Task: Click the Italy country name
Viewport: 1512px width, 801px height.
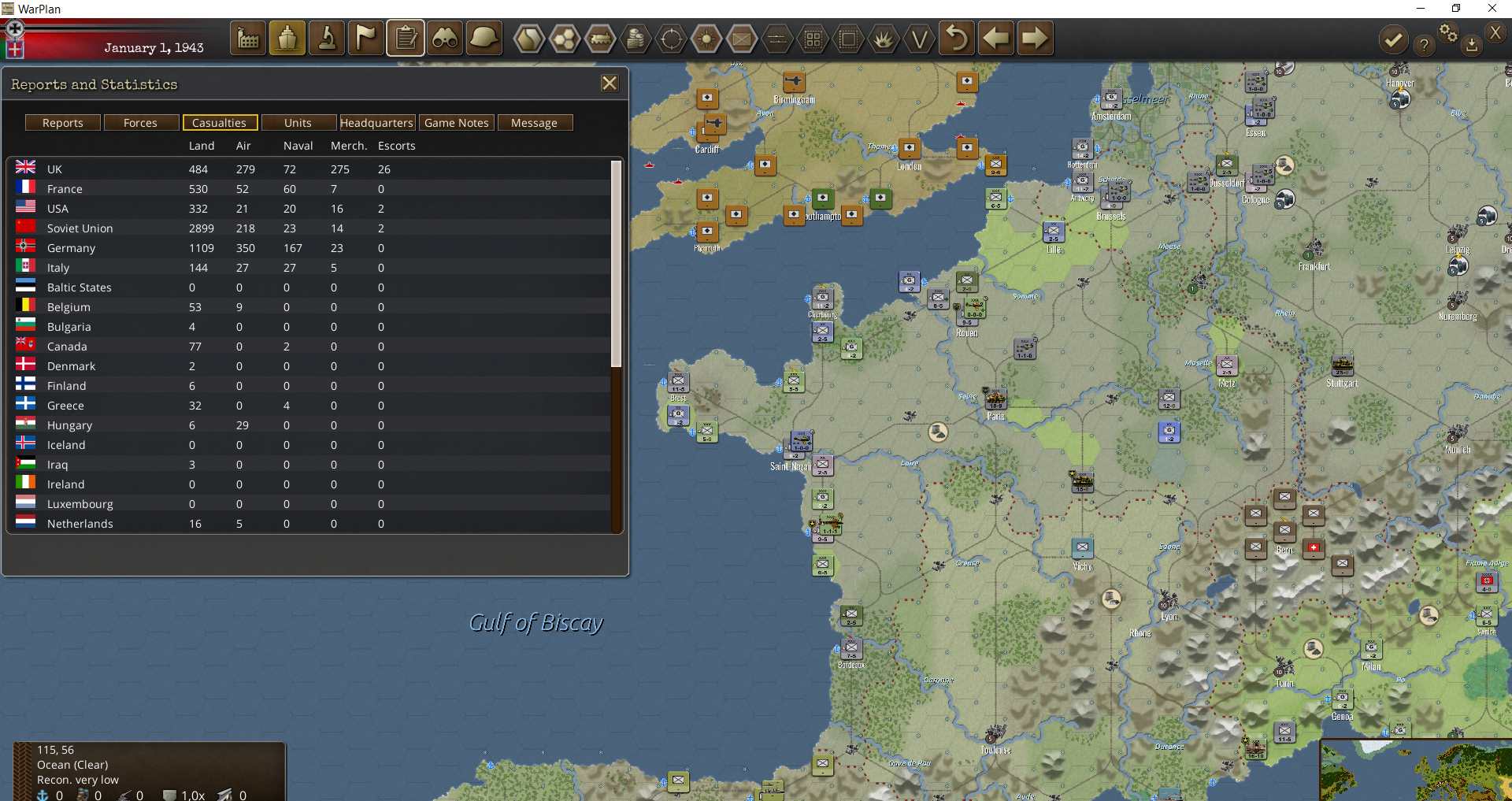Action: coord(58,268)
